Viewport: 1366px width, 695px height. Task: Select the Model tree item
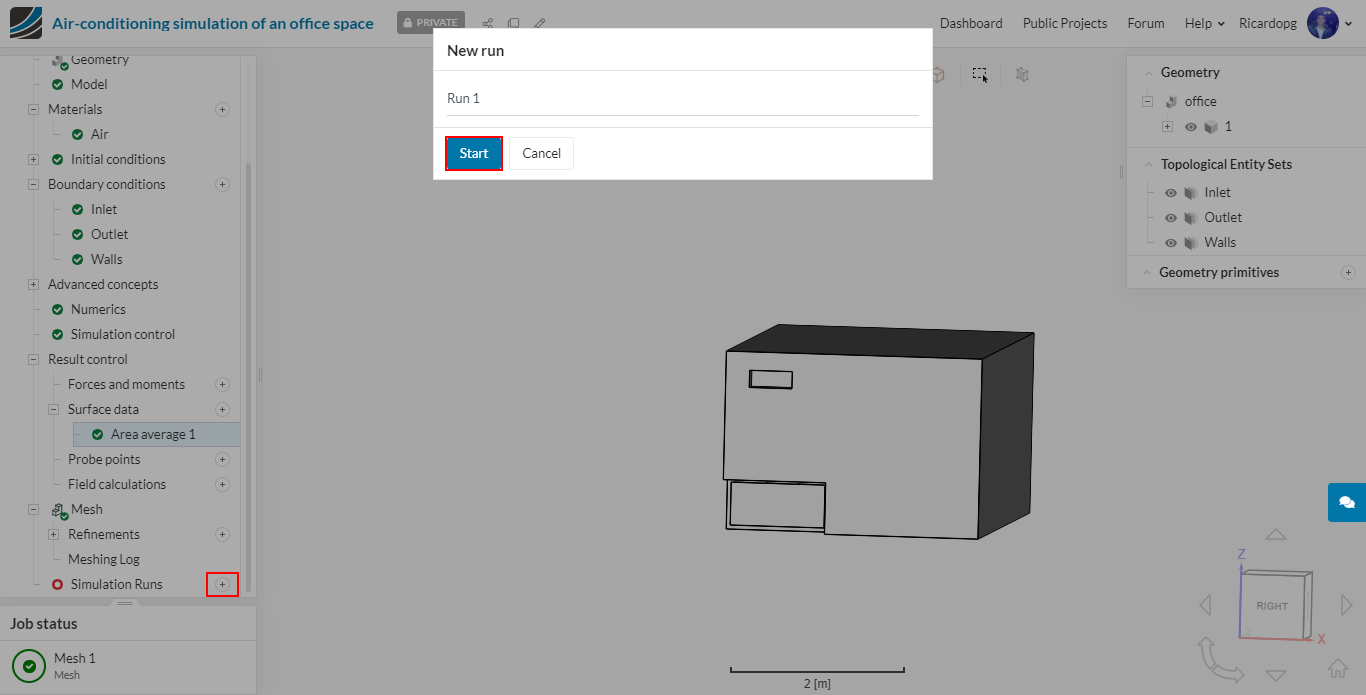pos(89,84)
